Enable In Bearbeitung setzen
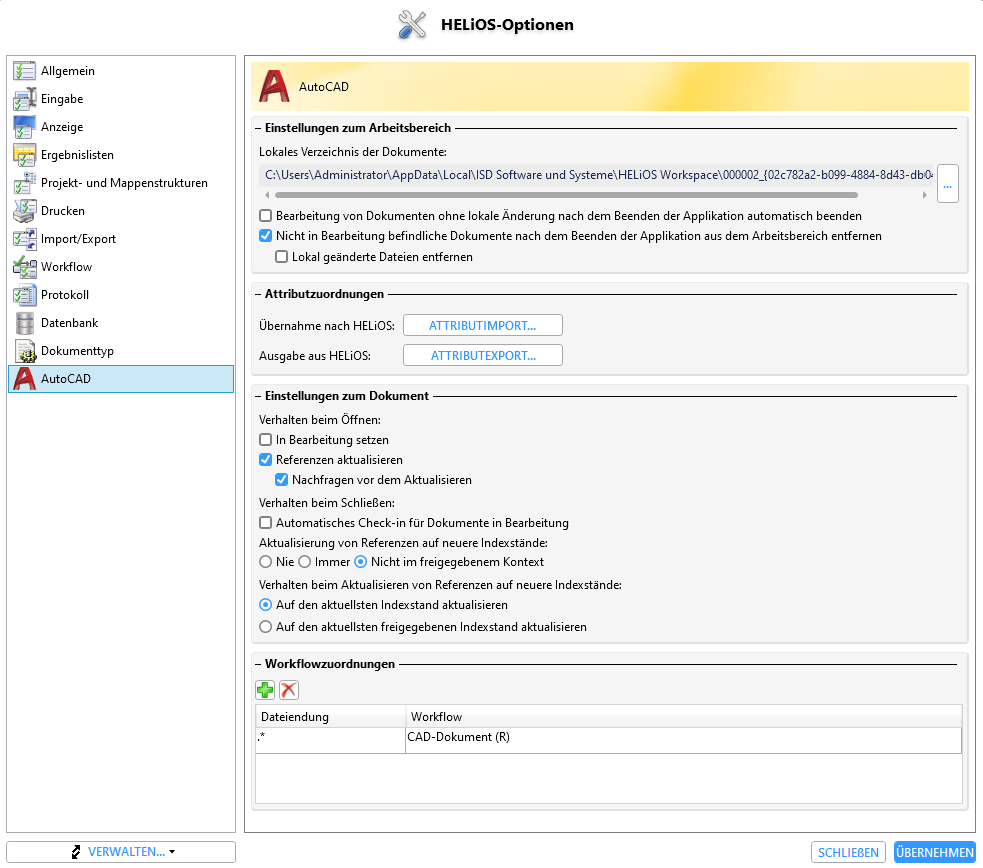This screenshot has width=983, height=868. click(x=266, y=440)
